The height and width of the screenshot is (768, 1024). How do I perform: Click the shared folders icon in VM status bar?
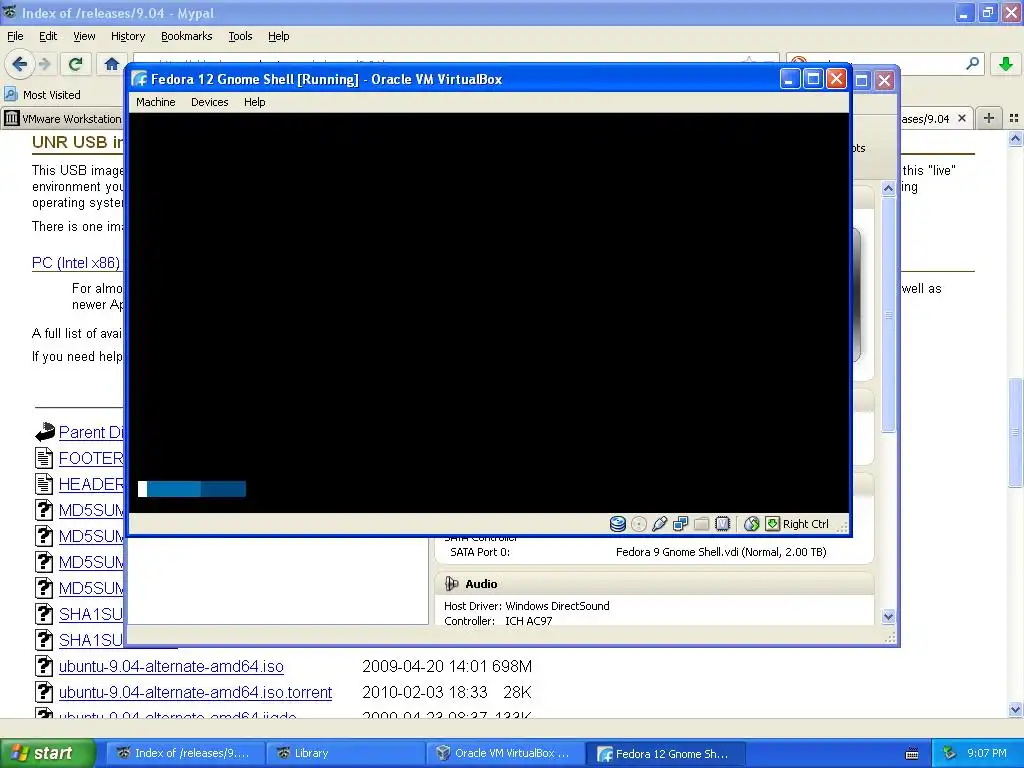coord(701,524)
